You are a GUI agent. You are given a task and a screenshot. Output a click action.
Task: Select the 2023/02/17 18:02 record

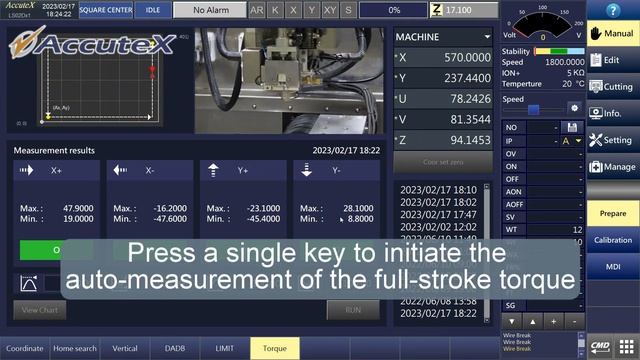(438, 202)
